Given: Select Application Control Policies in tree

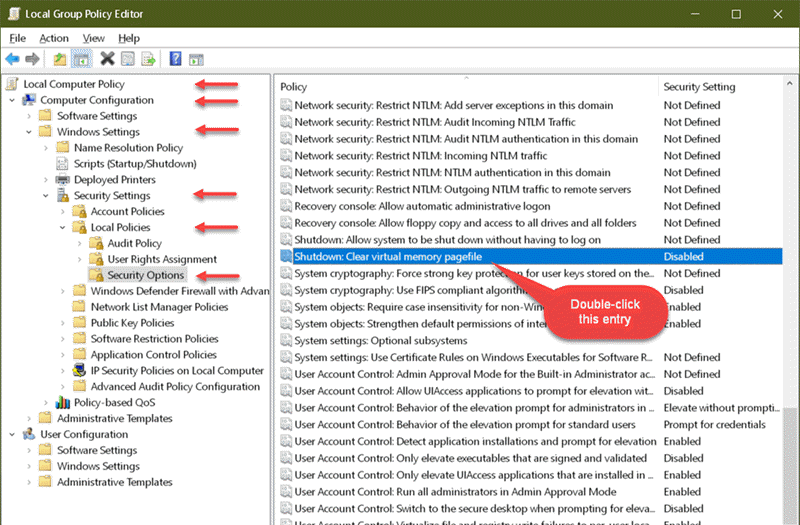Looking at the screenshot, I should point(154,354).
